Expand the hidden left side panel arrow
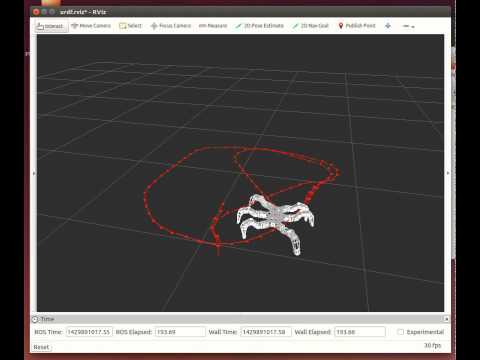Viewport: 480px width, 360px height. 33,173
